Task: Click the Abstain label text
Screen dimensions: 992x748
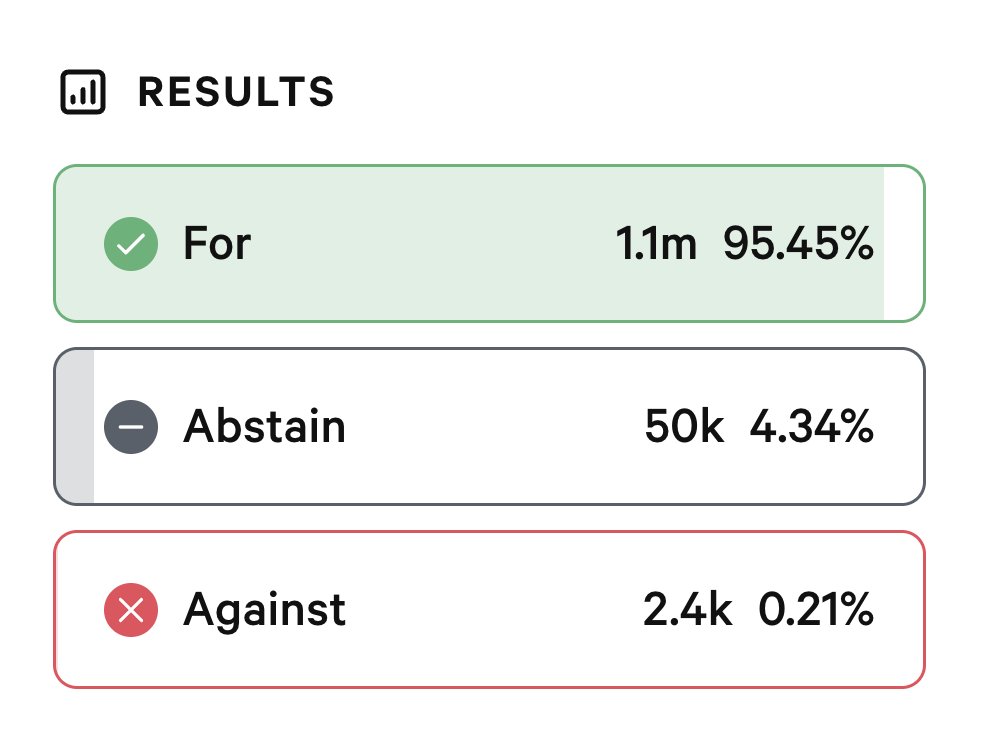Action: [x=264, y=426]
